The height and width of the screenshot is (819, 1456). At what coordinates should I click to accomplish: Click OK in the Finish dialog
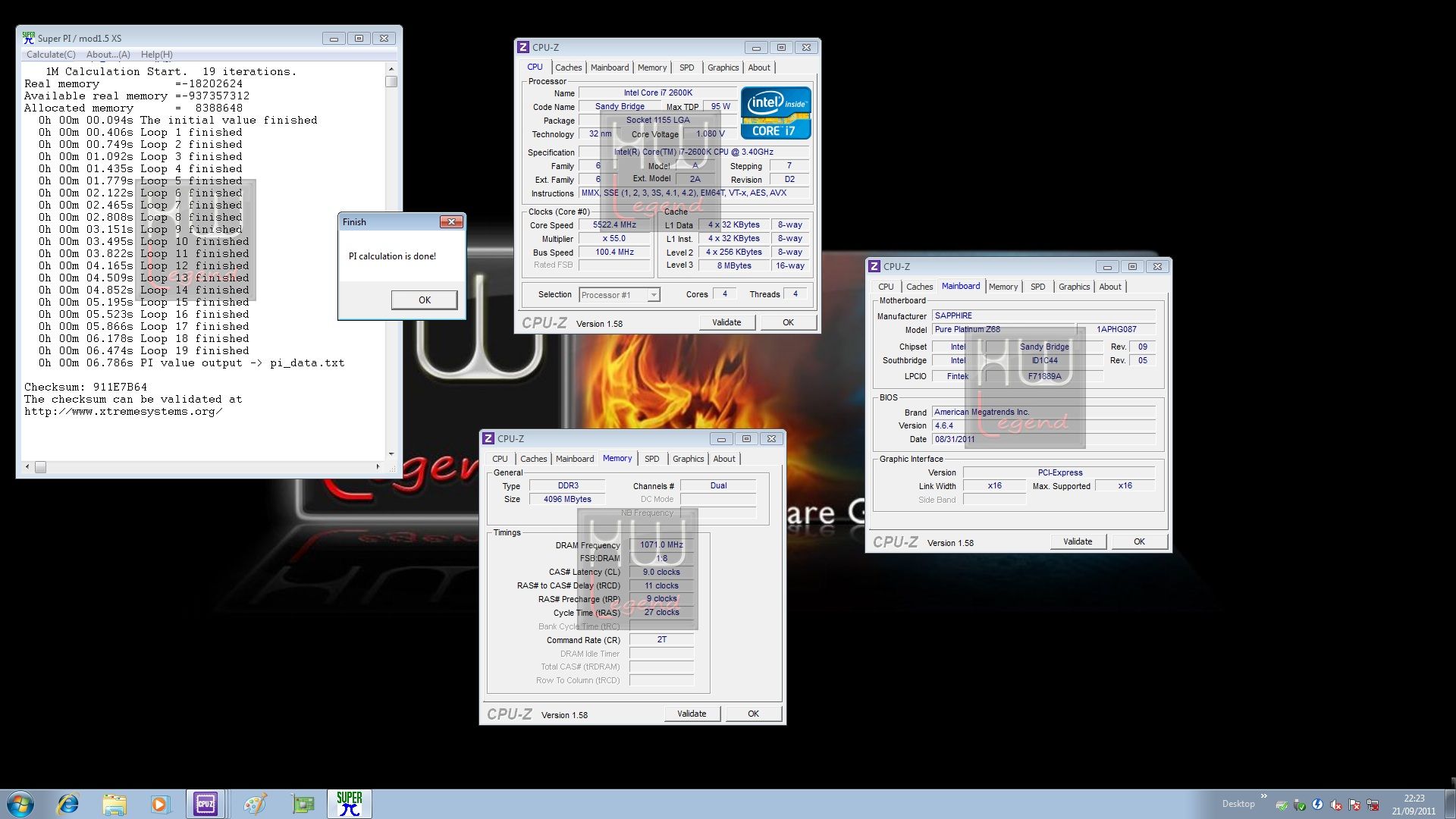(425, 300)
